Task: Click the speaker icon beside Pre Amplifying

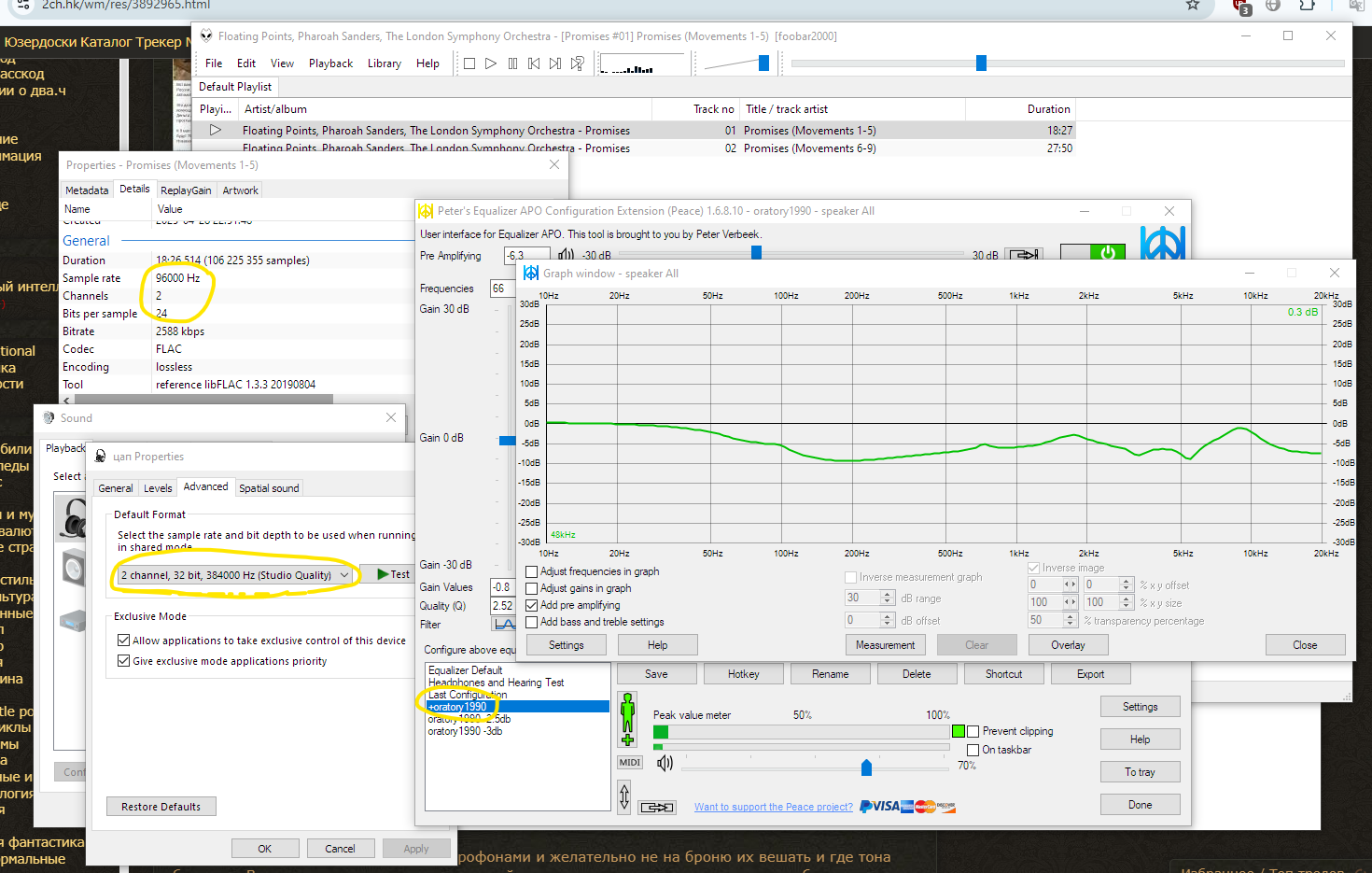Action: point(566,255)
